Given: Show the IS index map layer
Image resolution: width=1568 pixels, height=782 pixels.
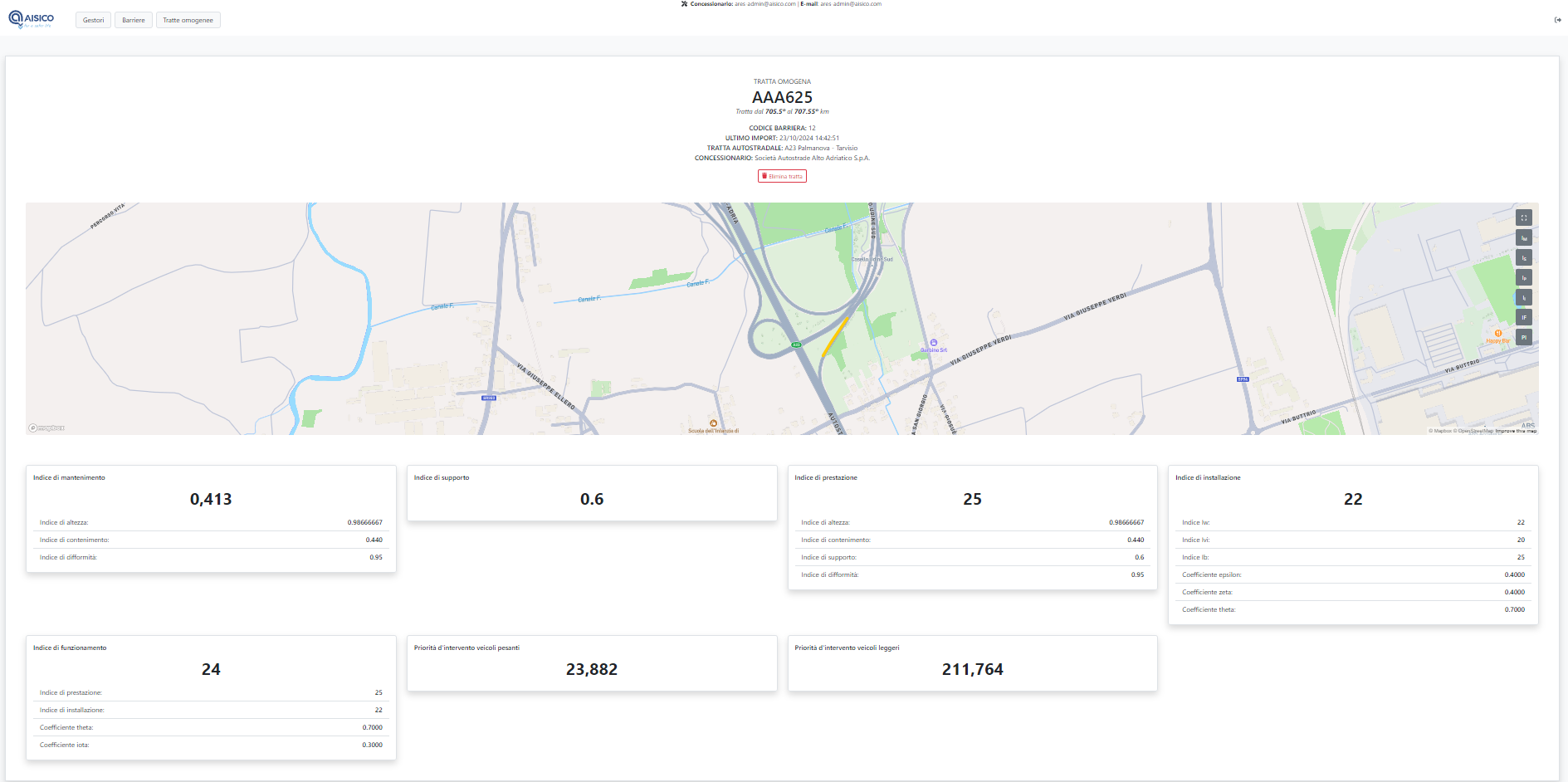Looking at the screenshot, I should tap(1523, 258).
